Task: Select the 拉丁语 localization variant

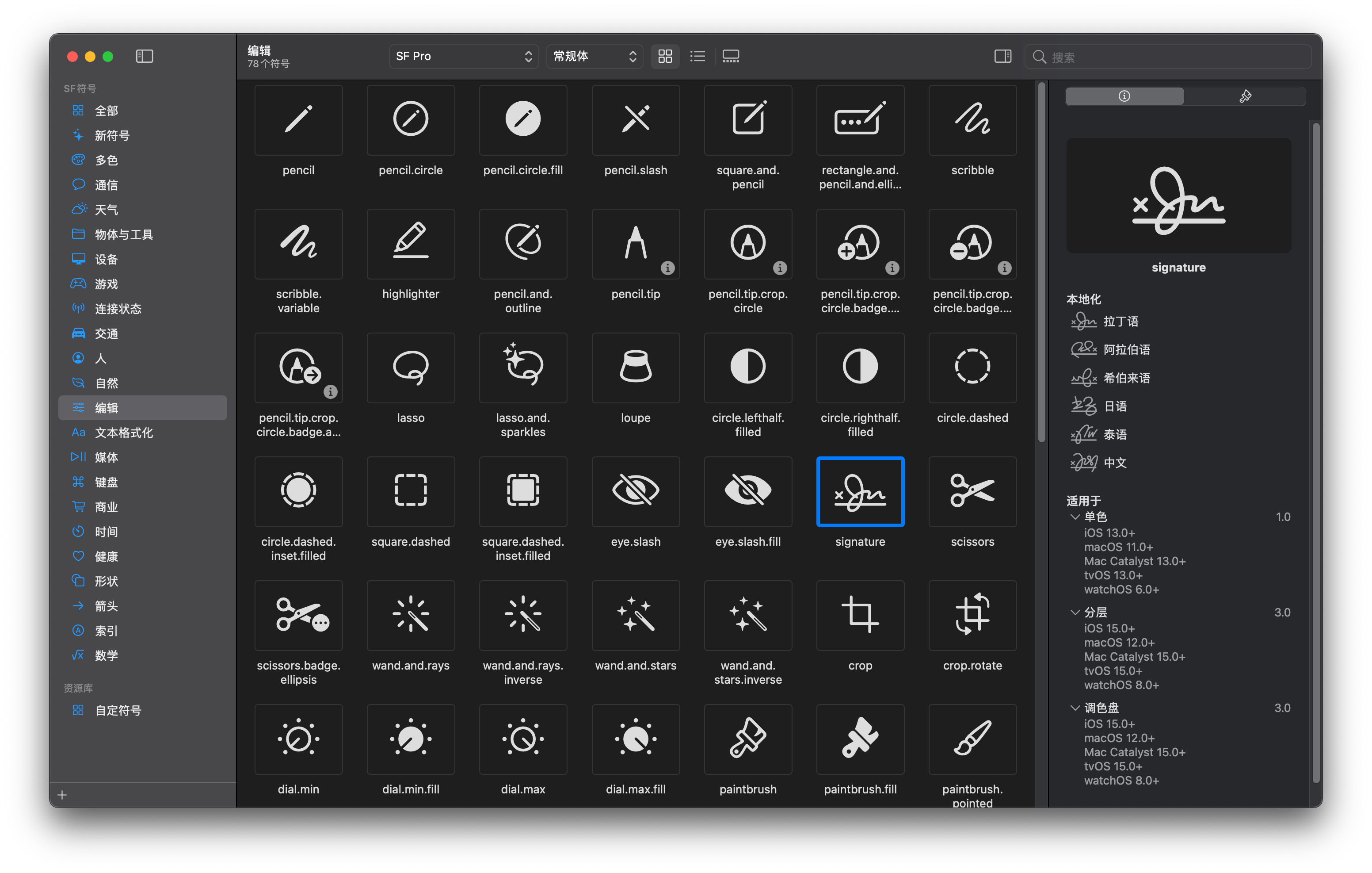Action: click(1104, 321)
